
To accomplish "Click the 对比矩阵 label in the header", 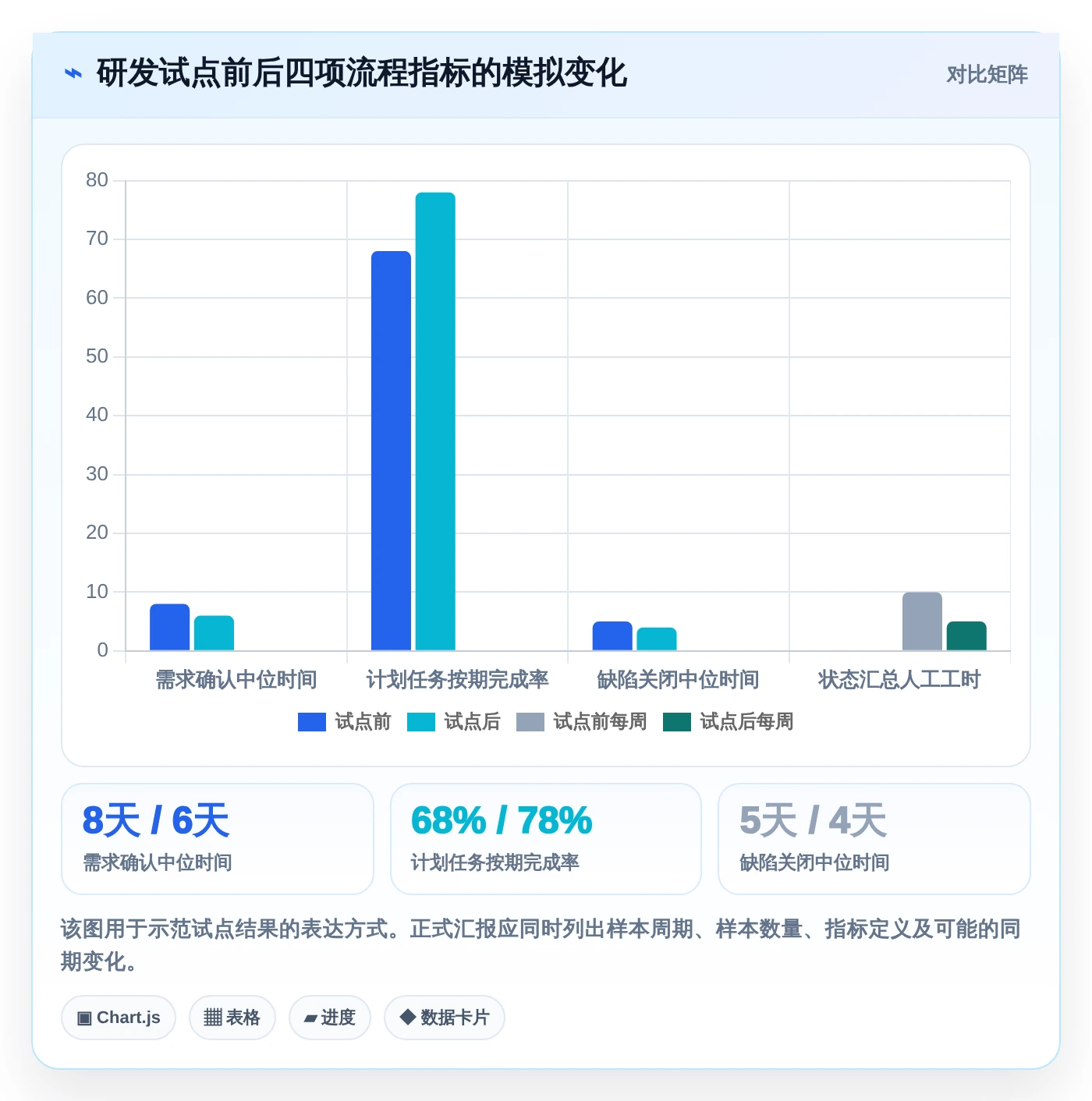I will click(x=987, y=75).
